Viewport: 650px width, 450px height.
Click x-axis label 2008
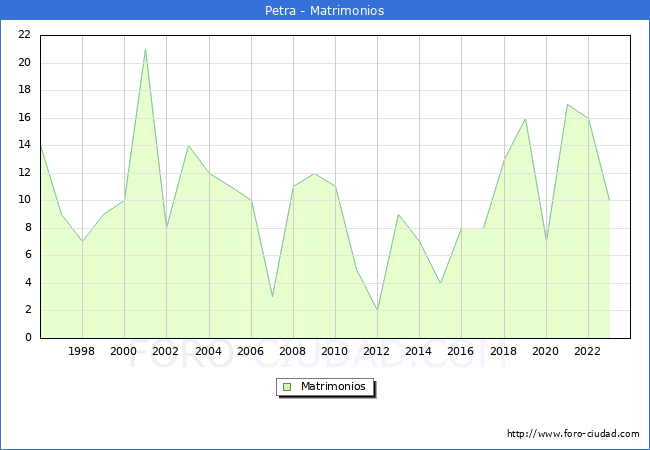click(293, 351)
